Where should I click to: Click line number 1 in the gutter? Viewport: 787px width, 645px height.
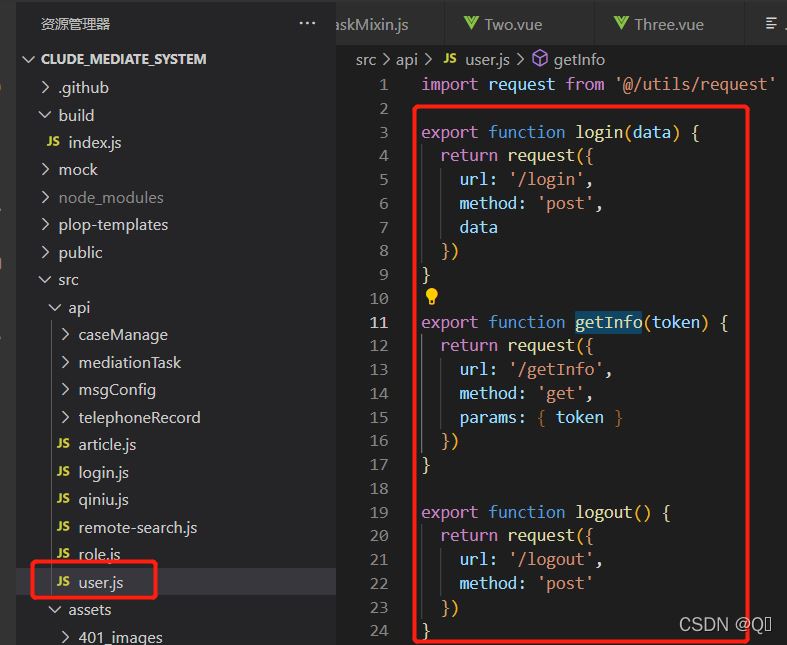click(383, 84)
